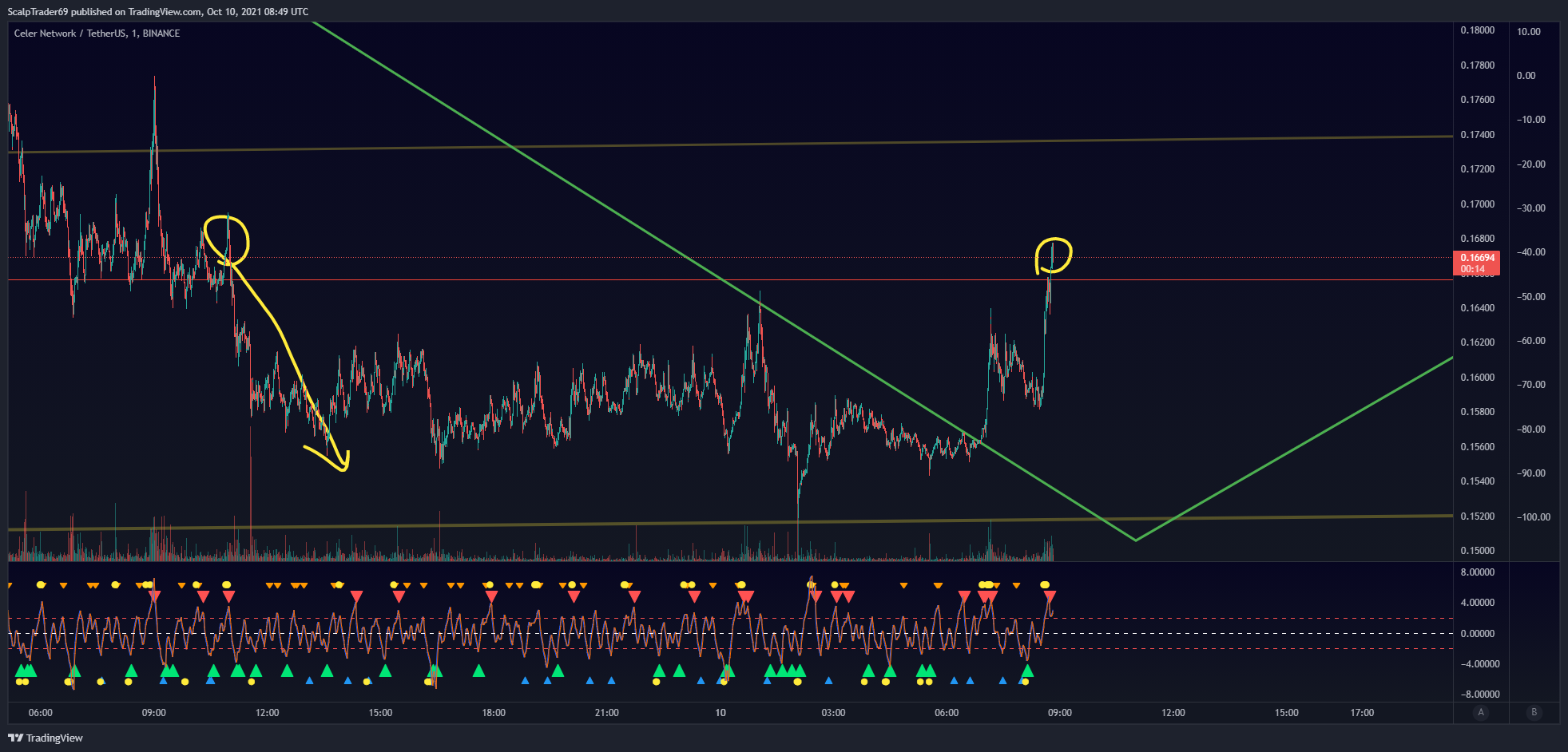The height and width of the screenshot is (752, 1568).
Task: Click the 0.16000 price axis label
Action: [x=1478, y=378]
